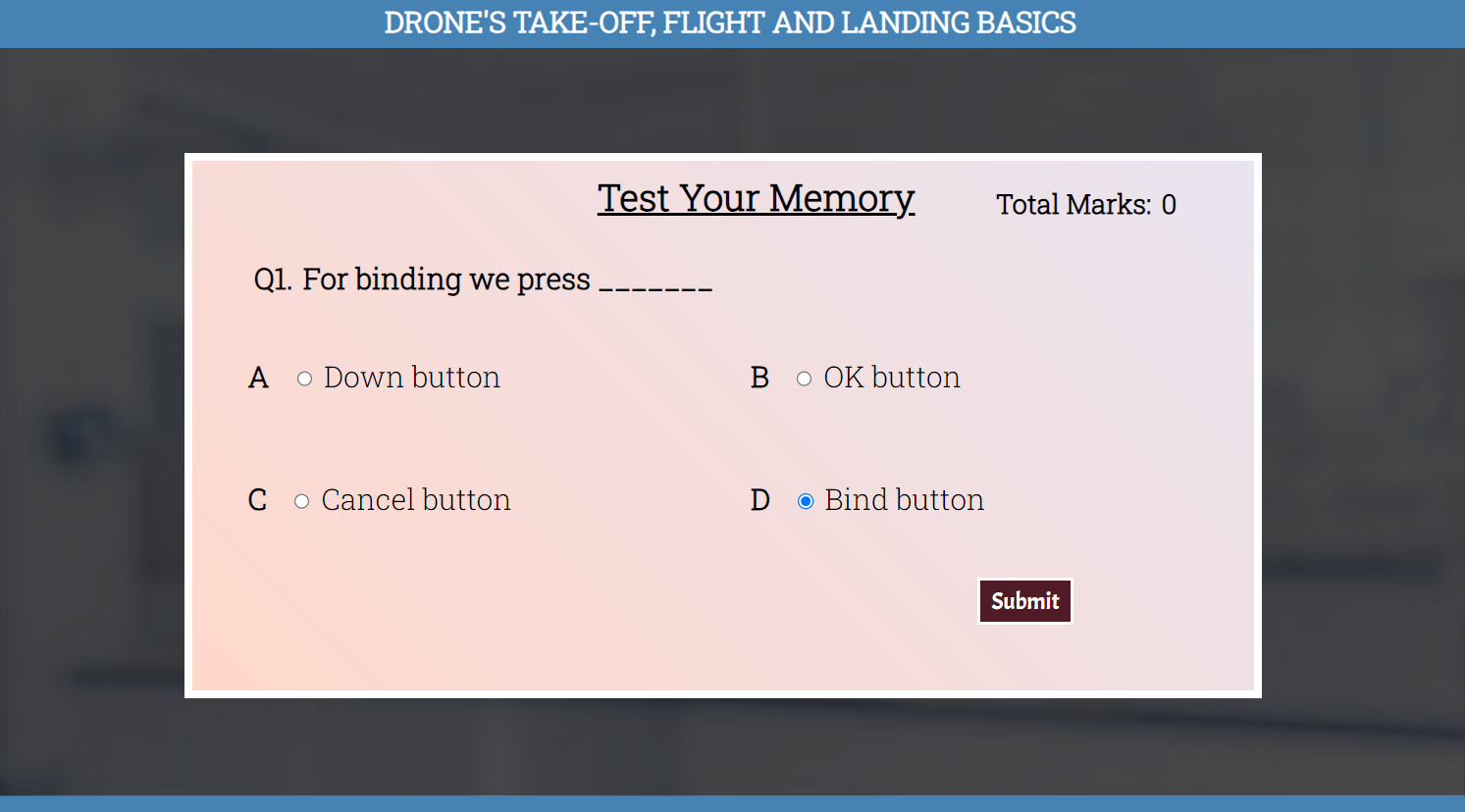Click option letter C
The width and height of the screenshot is (1465, 812).
257,500
